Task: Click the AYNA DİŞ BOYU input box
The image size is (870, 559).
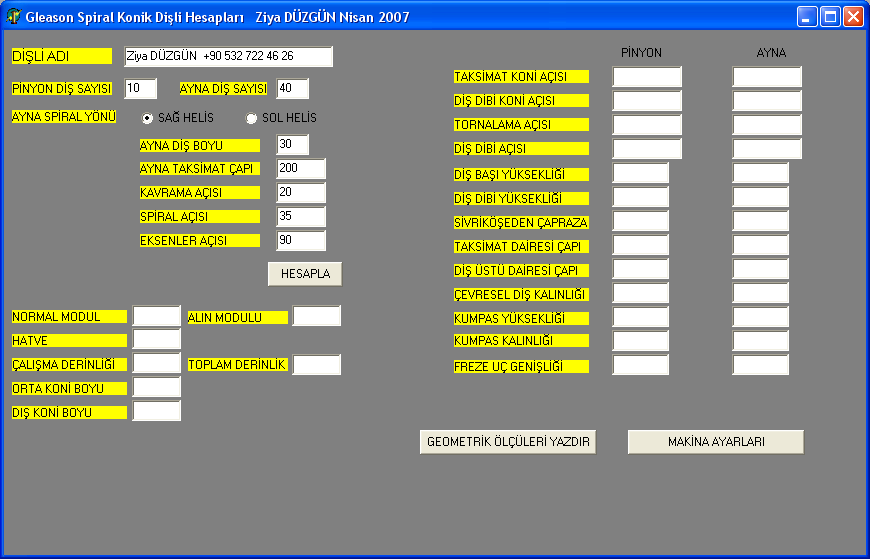Action: pos(293,145)
